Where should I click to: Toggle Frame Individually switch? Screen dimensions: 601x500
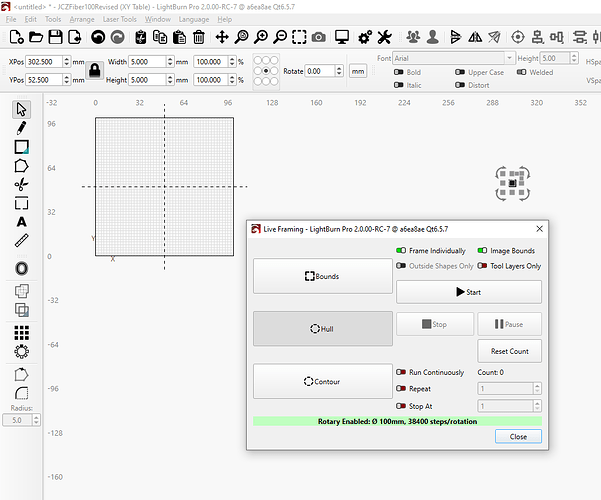pyautogui.click(x=401, y=250)
